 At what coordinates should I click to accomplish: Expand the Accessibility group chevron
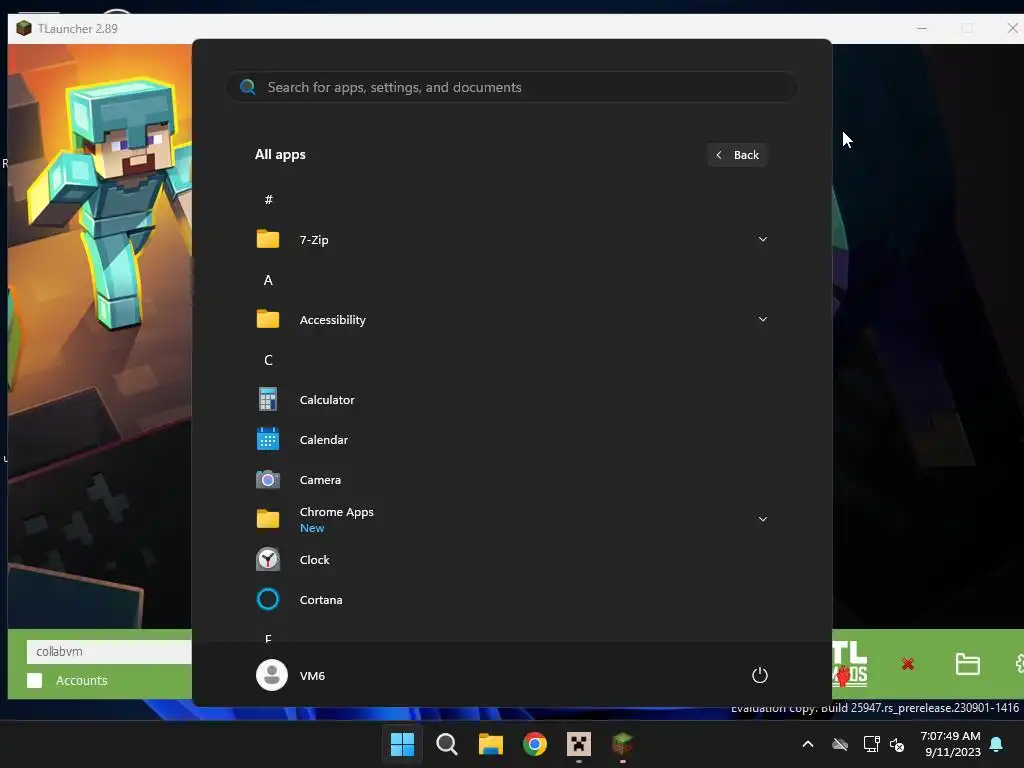pyautogui.click(x=762, y=319)
